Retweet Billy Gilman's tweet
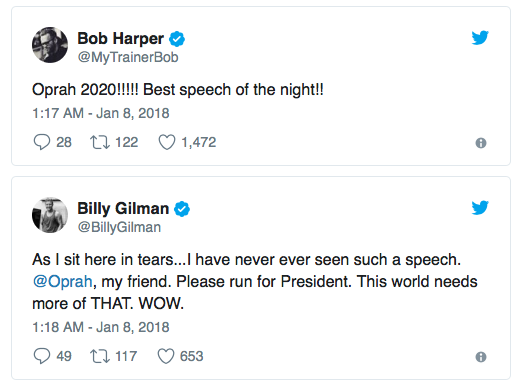Screen dimensions: 525x387 point(99,356)
